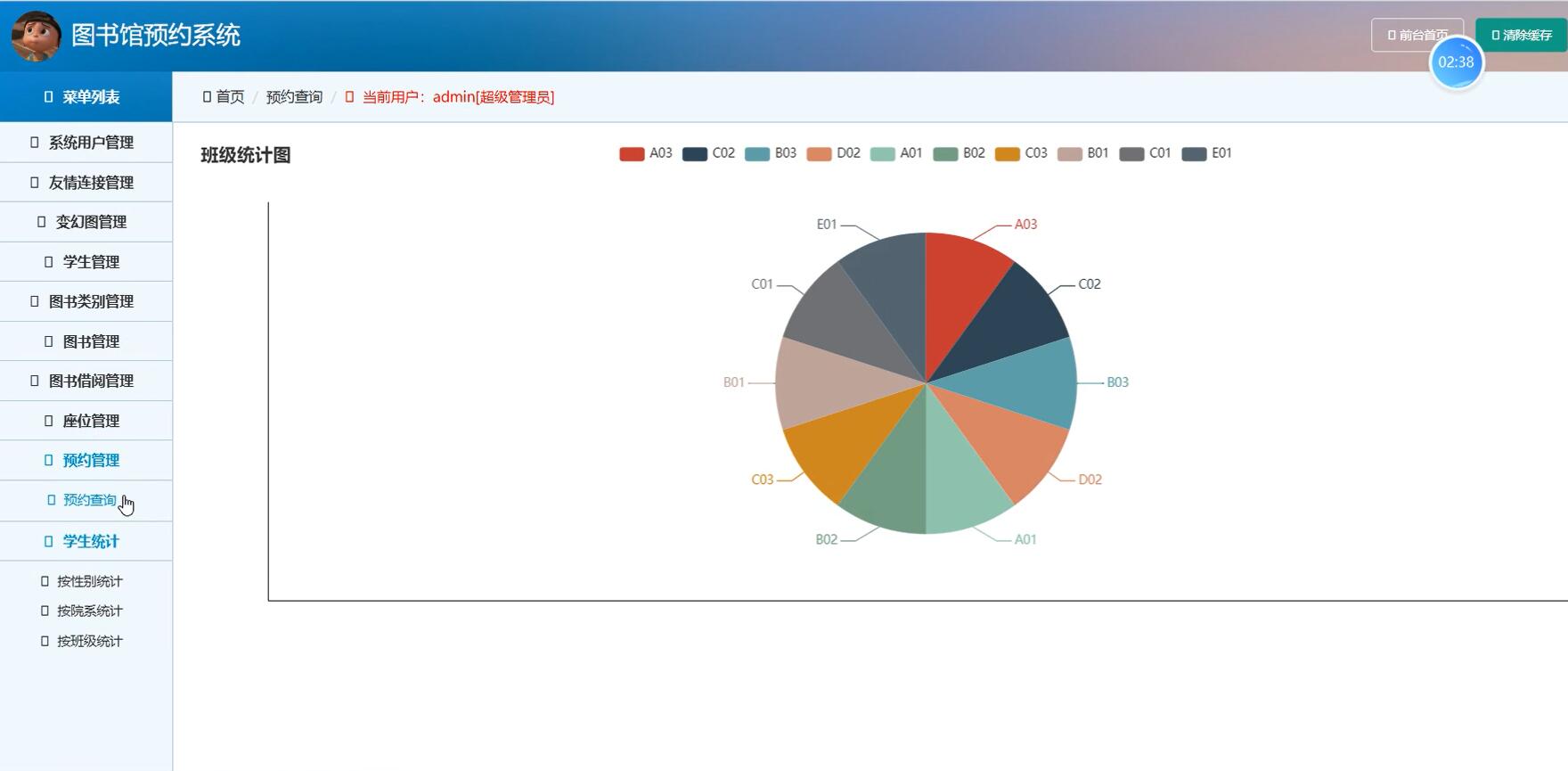Hide the E01 series via legend
1568x771 pixels.
pos(1207,153)
